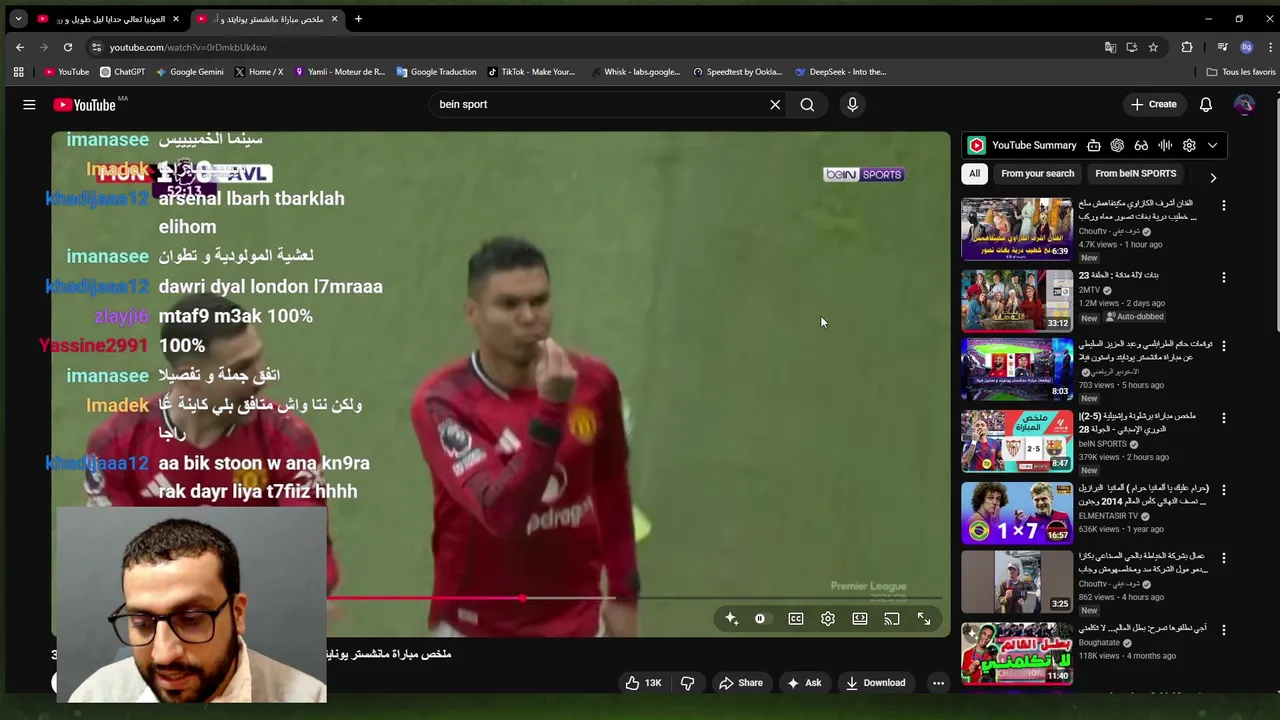Screen dimensions: 1280x720
Task: Click the Ask button below video
Action: (804, 683)
